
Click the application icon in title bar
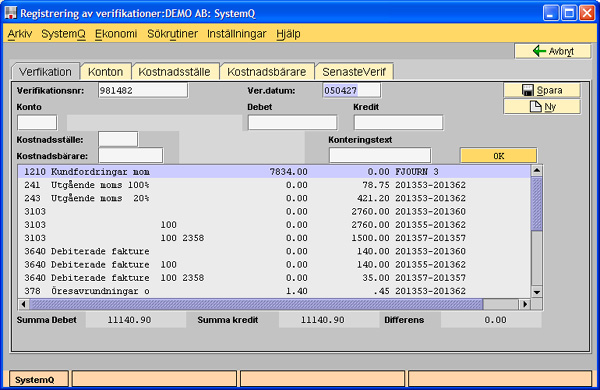click(x=10, y=13)
